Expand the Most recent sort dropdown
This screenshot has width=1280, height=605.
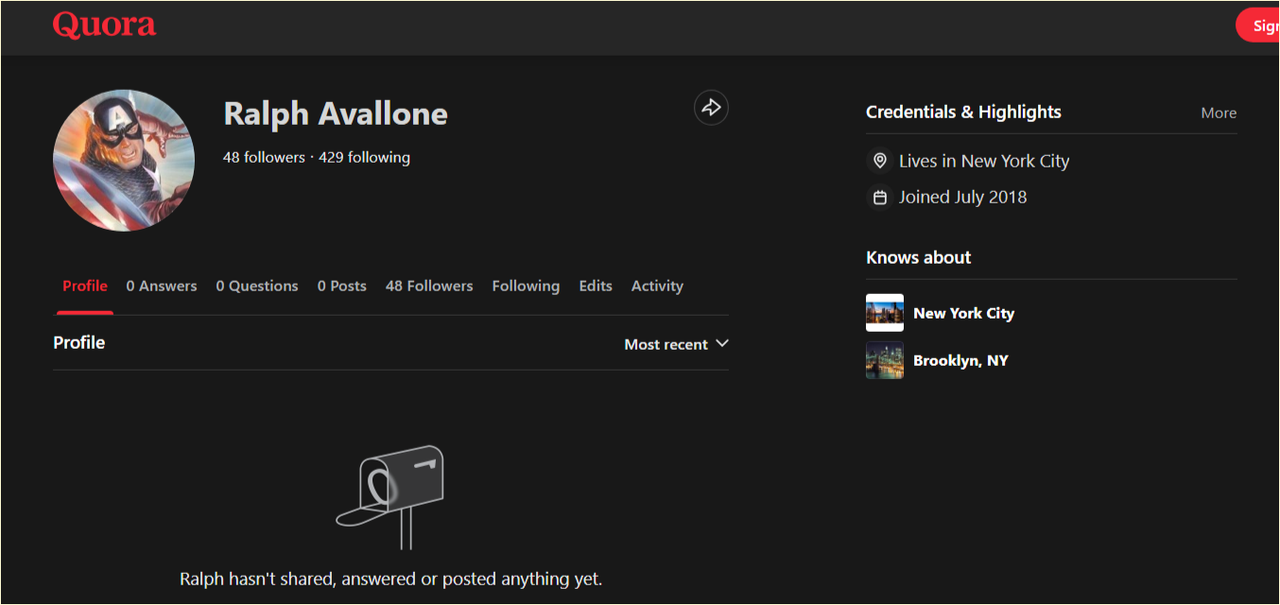(x=676, y=344)
